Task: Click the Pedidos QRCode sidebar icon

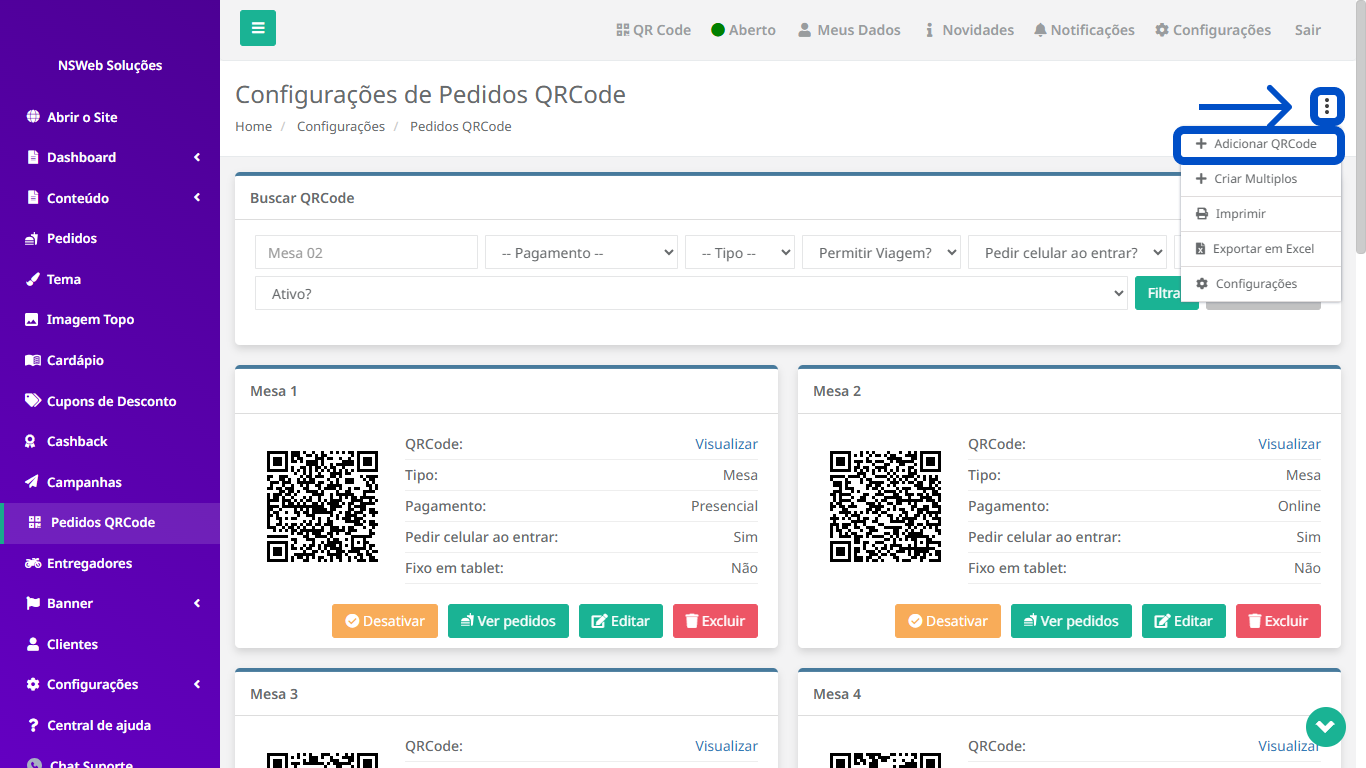Action: coord(35,522)
